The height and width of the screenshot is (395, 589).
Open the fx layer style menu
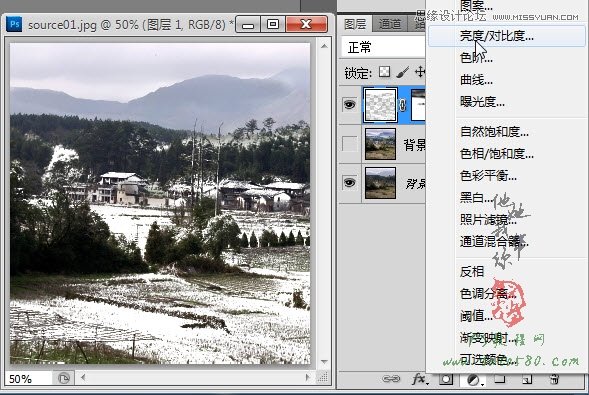point(419,379)
